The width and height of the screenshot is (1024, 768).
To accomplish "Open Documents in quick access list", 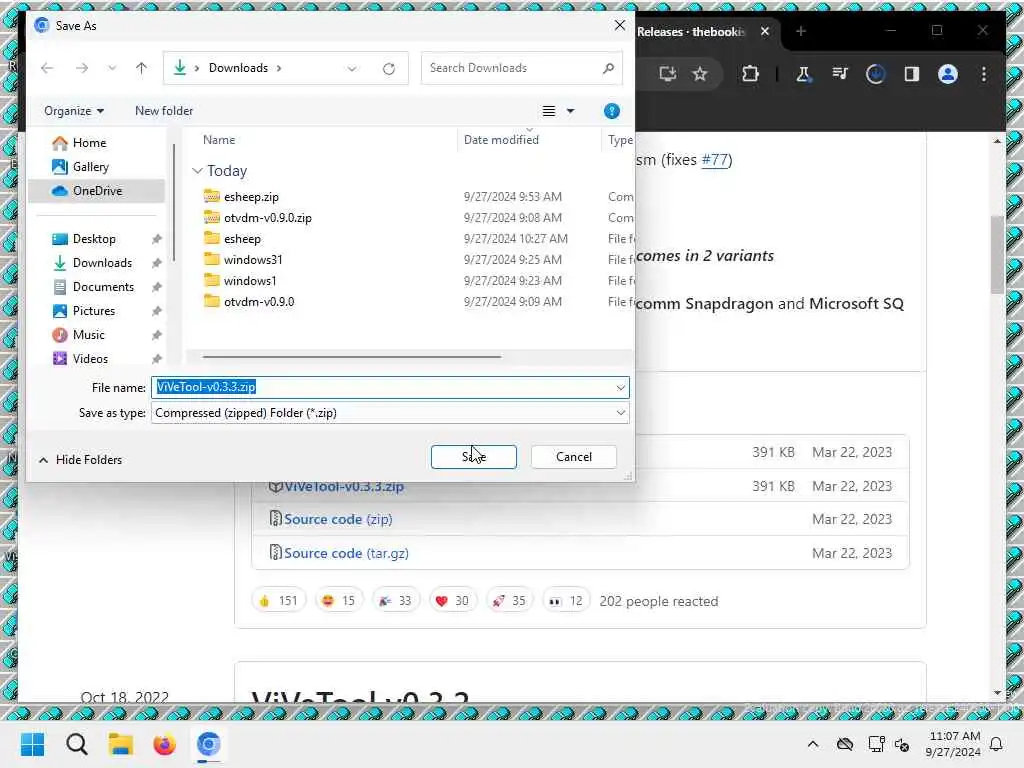I will coord(103,287).
